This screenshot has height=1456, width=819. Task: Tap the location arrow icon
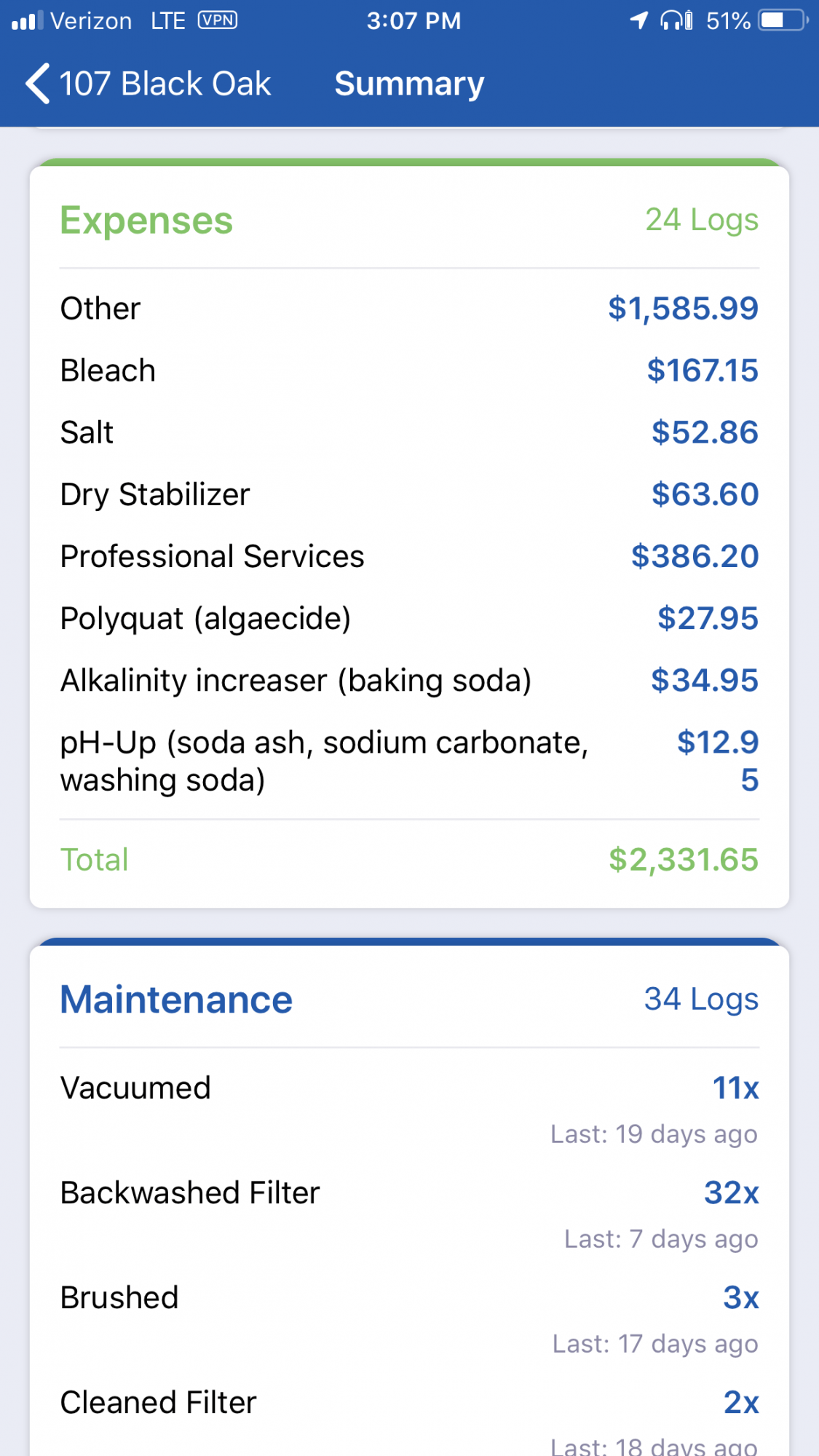pyautogui.click(x=639, y=20)
